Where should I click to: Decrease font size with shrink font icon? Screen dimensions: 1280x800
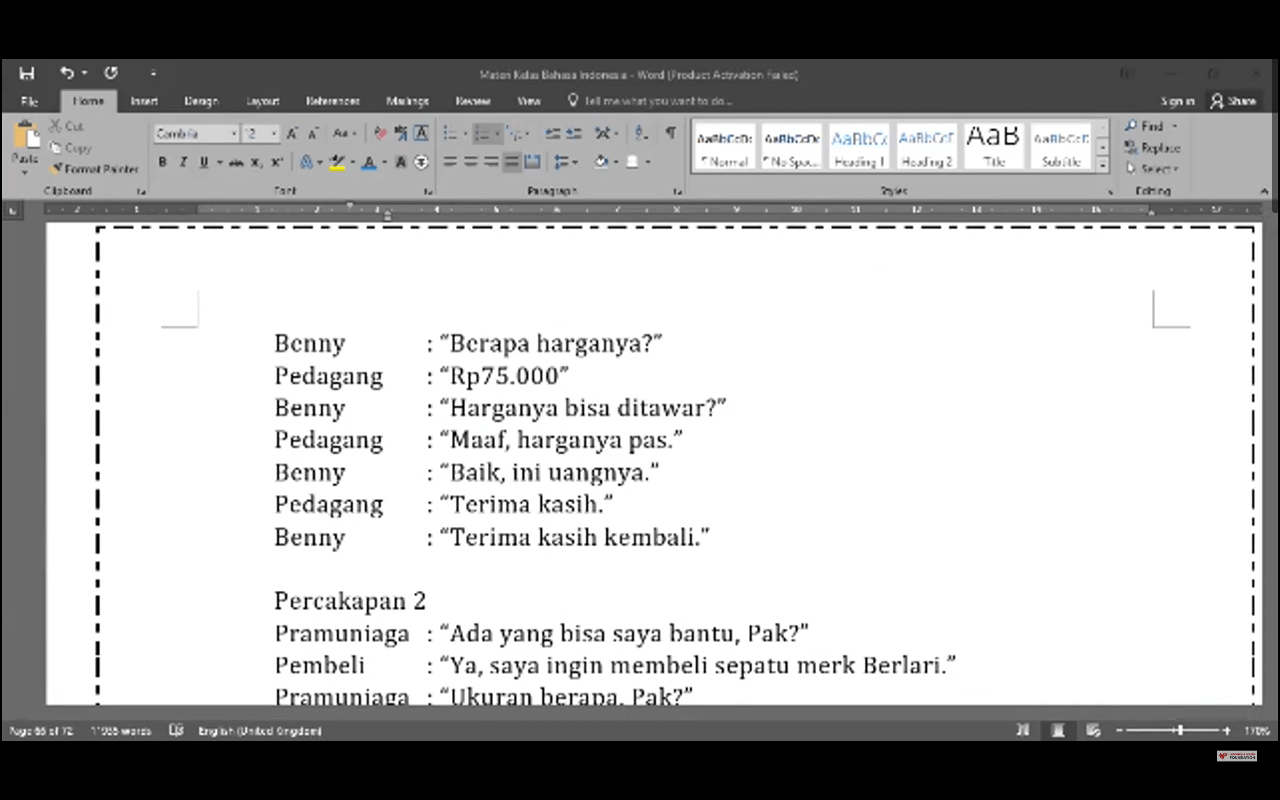pyautogui.click(x=313, y=133)
